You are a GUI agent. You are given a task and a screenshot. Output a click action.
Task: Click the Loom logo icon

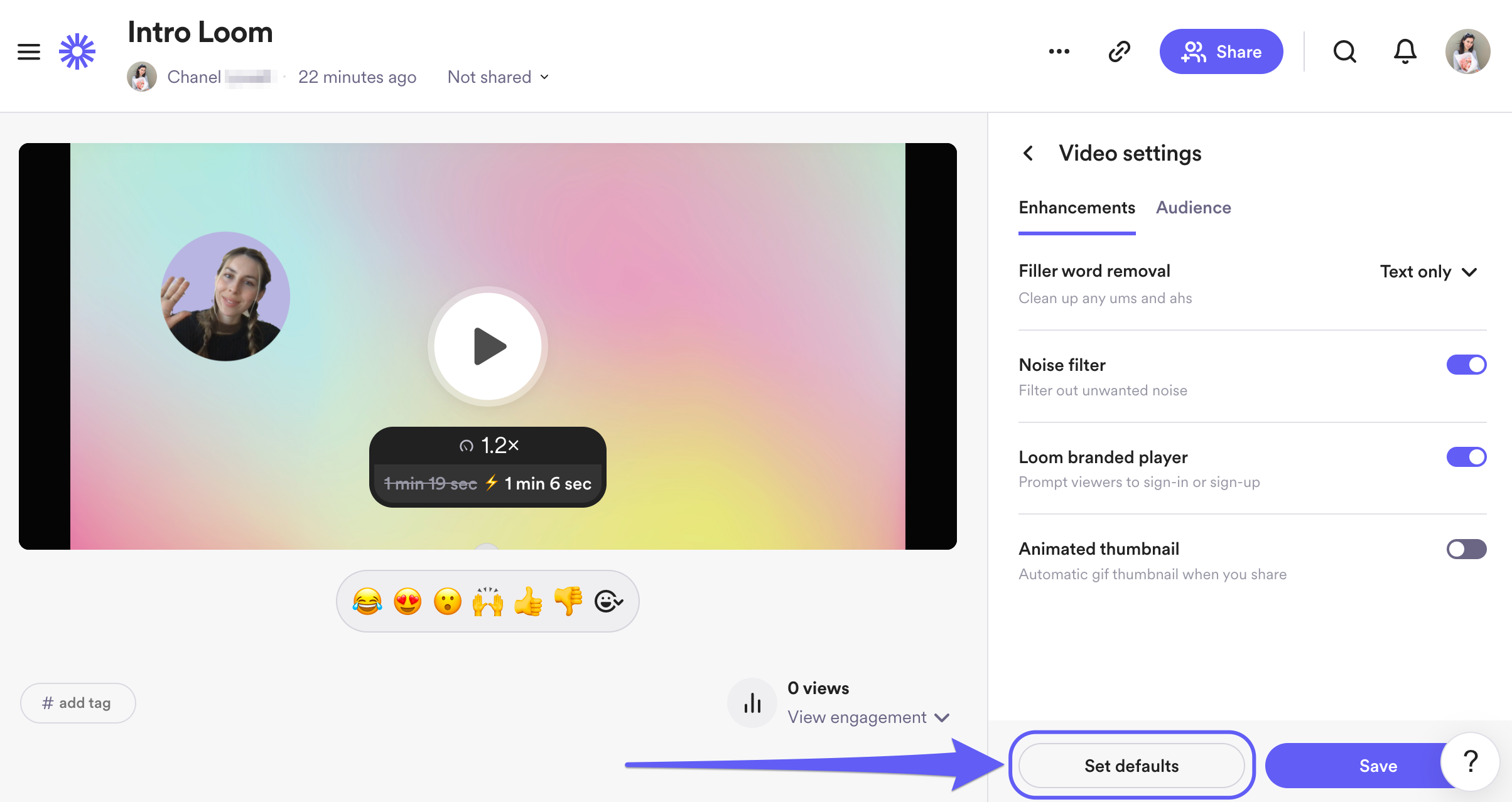pos(77,51)
